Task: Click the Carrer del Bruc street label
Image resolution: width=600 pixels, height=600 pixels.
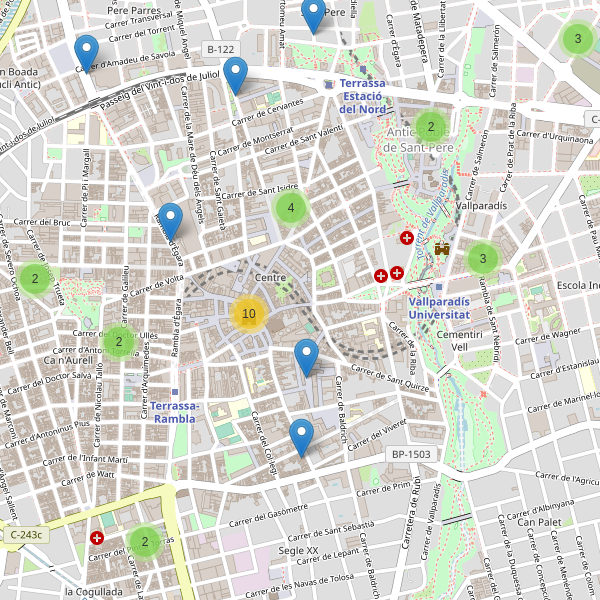Action: [42, 222]
